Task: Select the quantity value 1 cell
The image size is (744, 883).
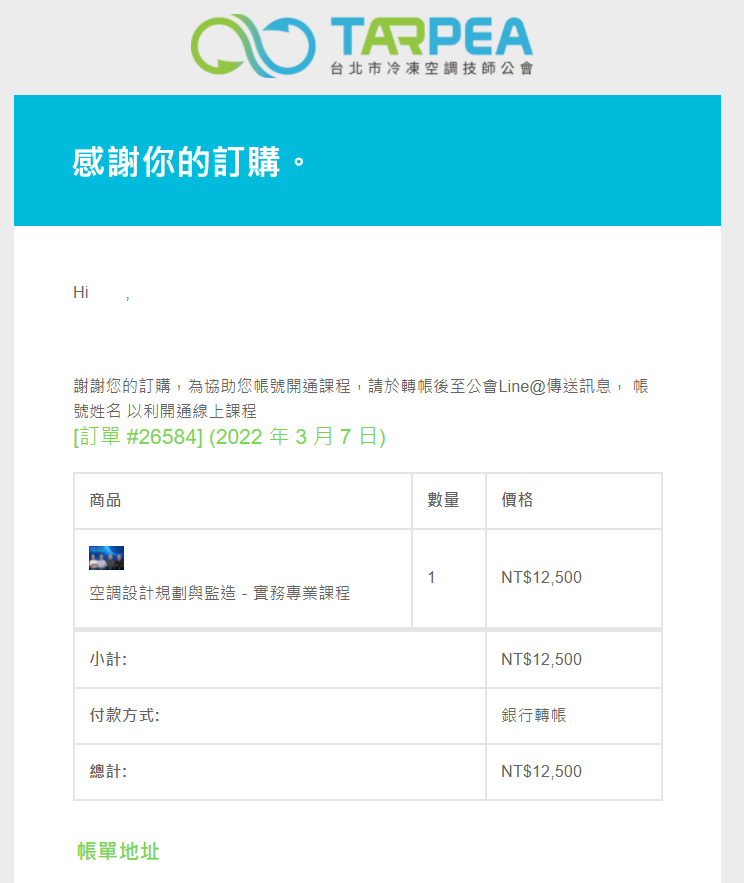Action: pos(449,578)
